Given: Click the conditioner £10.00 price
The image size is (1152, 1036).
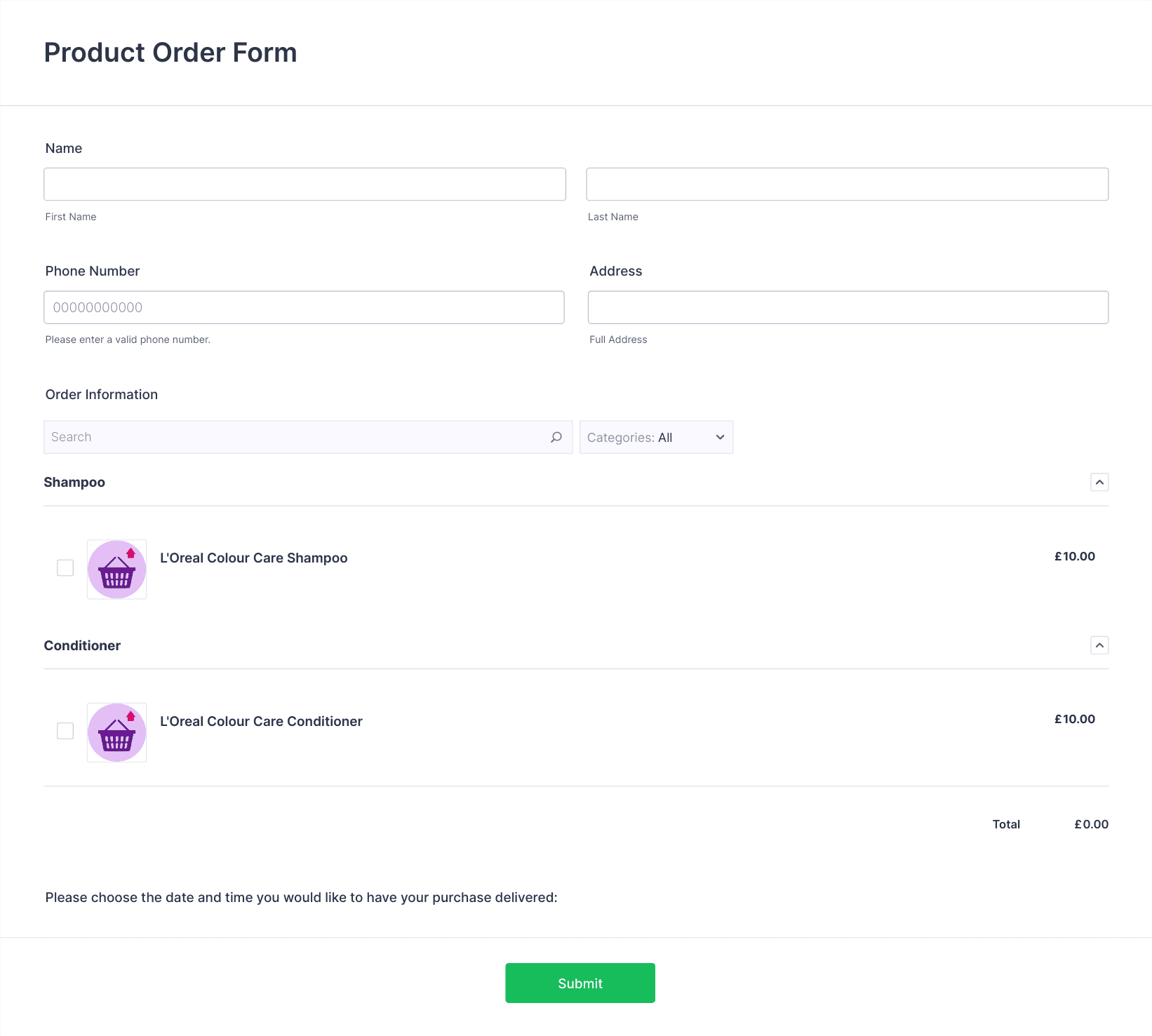Looking at the screenshot, I should tap(1075, 719).
